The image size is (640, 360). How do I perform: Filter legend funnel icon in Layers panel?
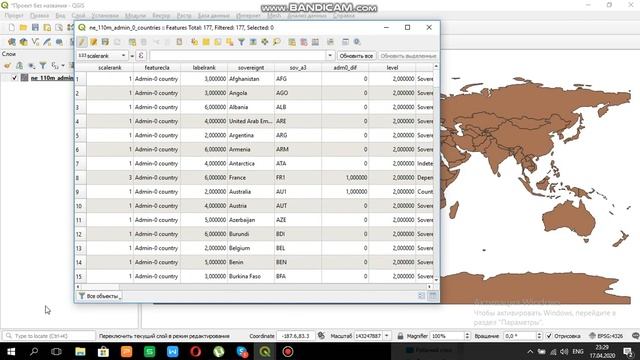pos(43,65)
